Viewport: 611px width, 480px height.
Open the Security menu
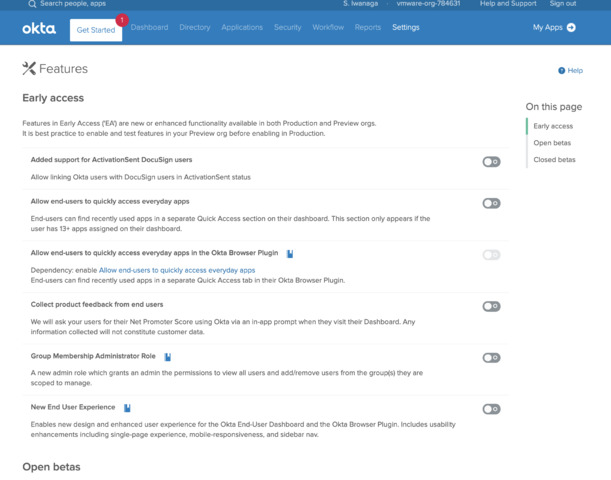pos(288,27)
